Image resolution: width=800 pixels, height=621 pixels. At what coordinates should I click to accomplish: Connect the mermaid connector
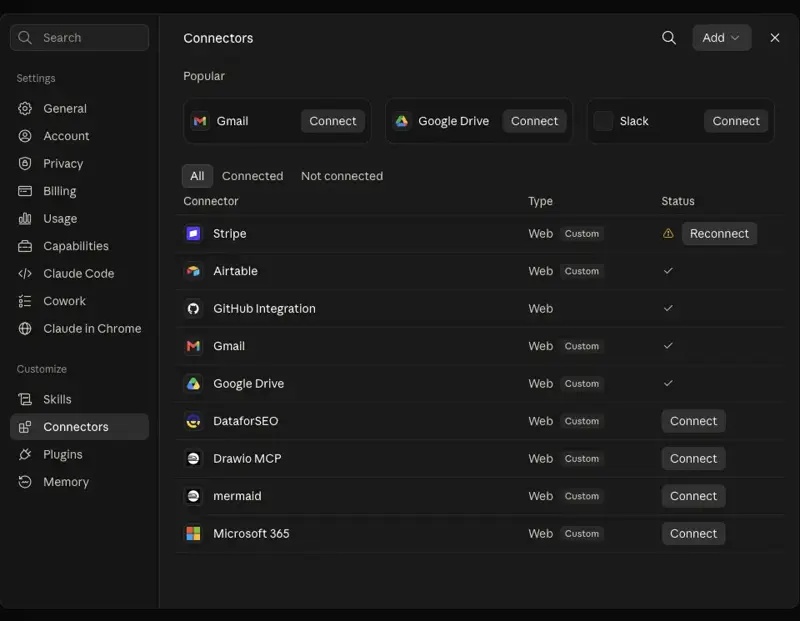pyautogui.click(x=693, y=496)
